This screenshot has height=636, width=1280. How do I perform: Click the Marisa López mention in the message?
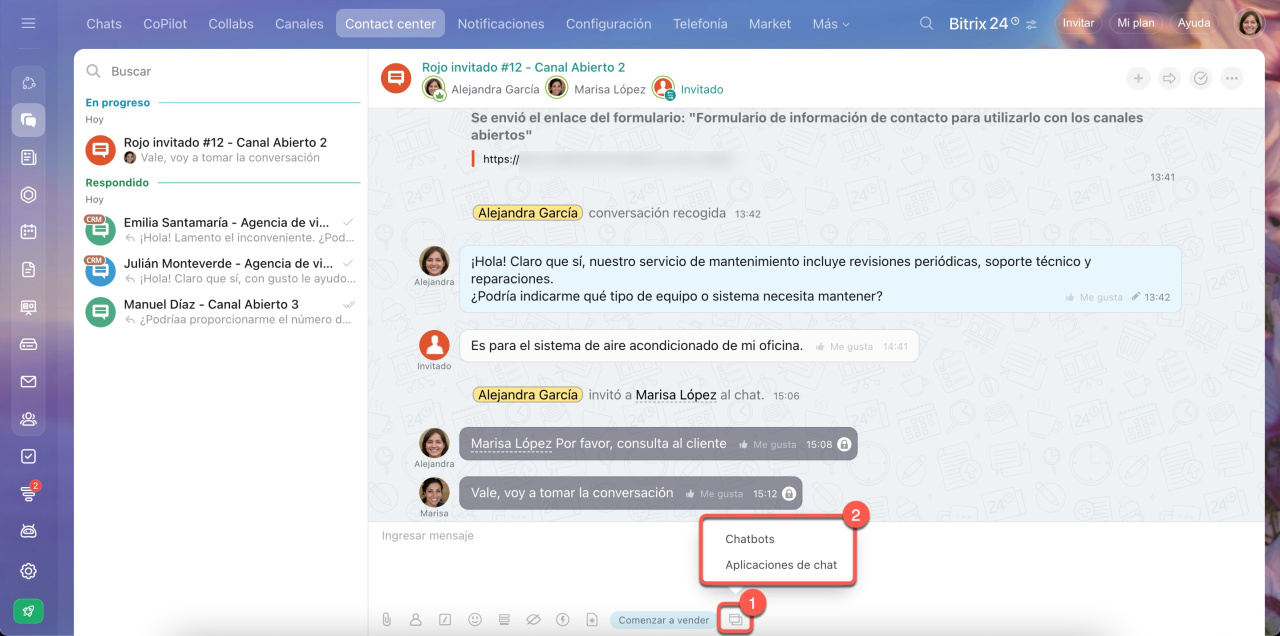coord(511,443)
